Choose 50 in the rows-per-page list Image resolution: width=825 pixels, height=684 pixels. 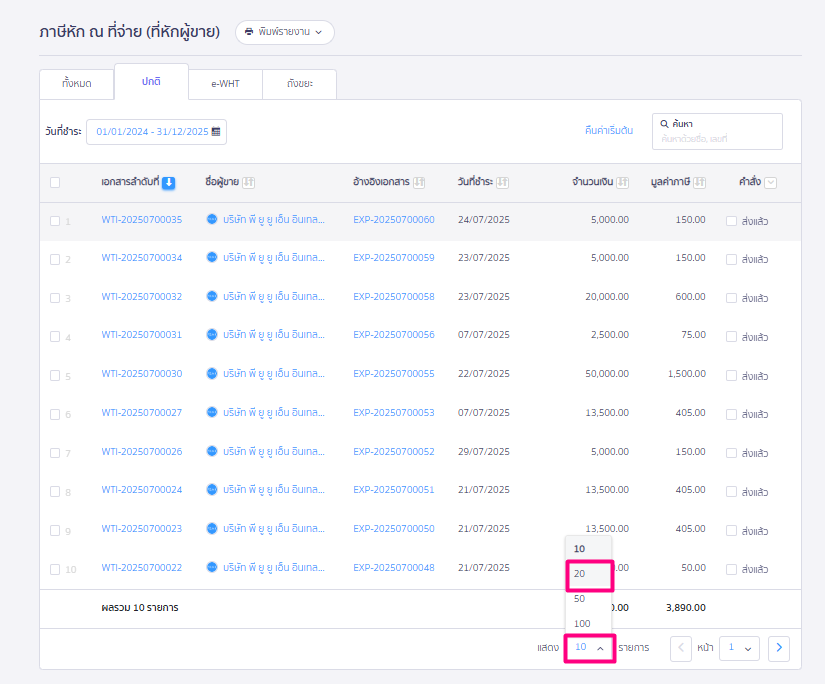[588, 599]
